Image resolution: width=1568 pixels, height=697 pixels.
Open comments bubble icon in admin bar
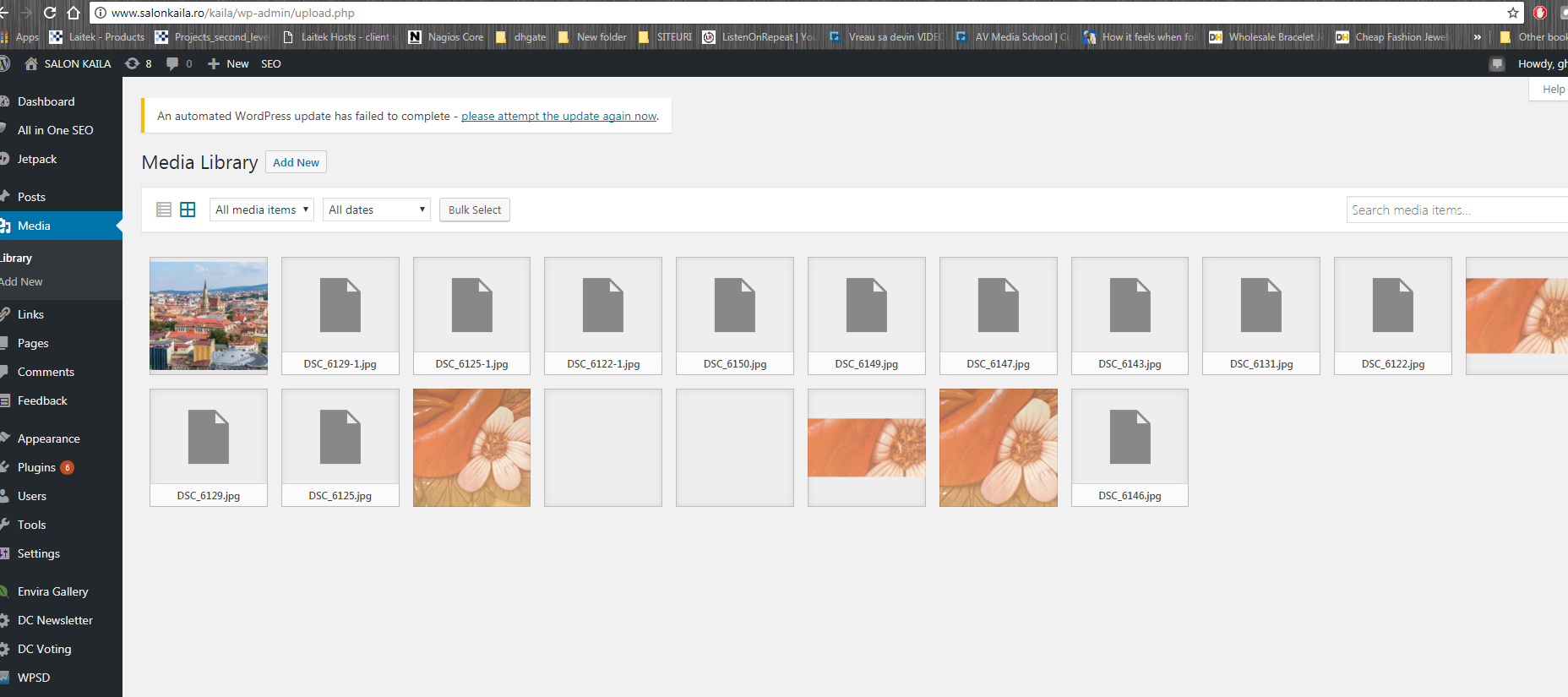178,63
